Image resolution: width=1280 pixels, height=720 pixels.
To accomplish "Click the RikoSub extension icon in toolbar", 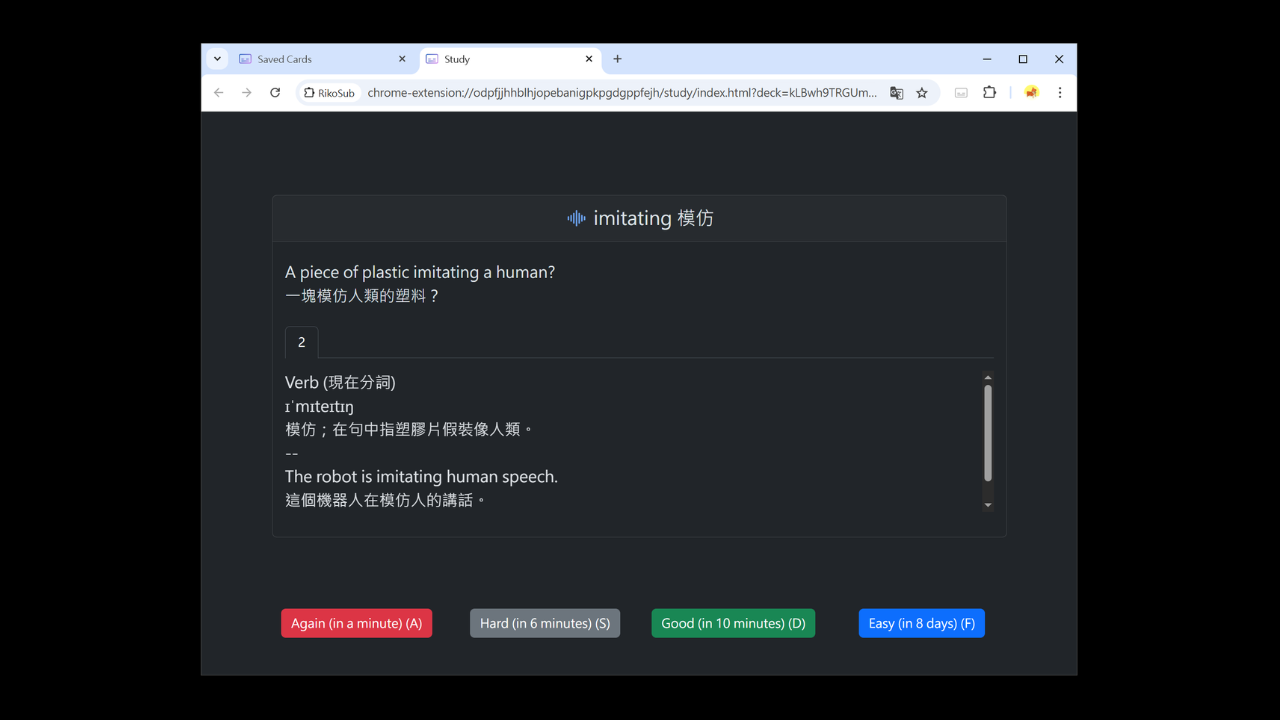I will click(961, 93).
